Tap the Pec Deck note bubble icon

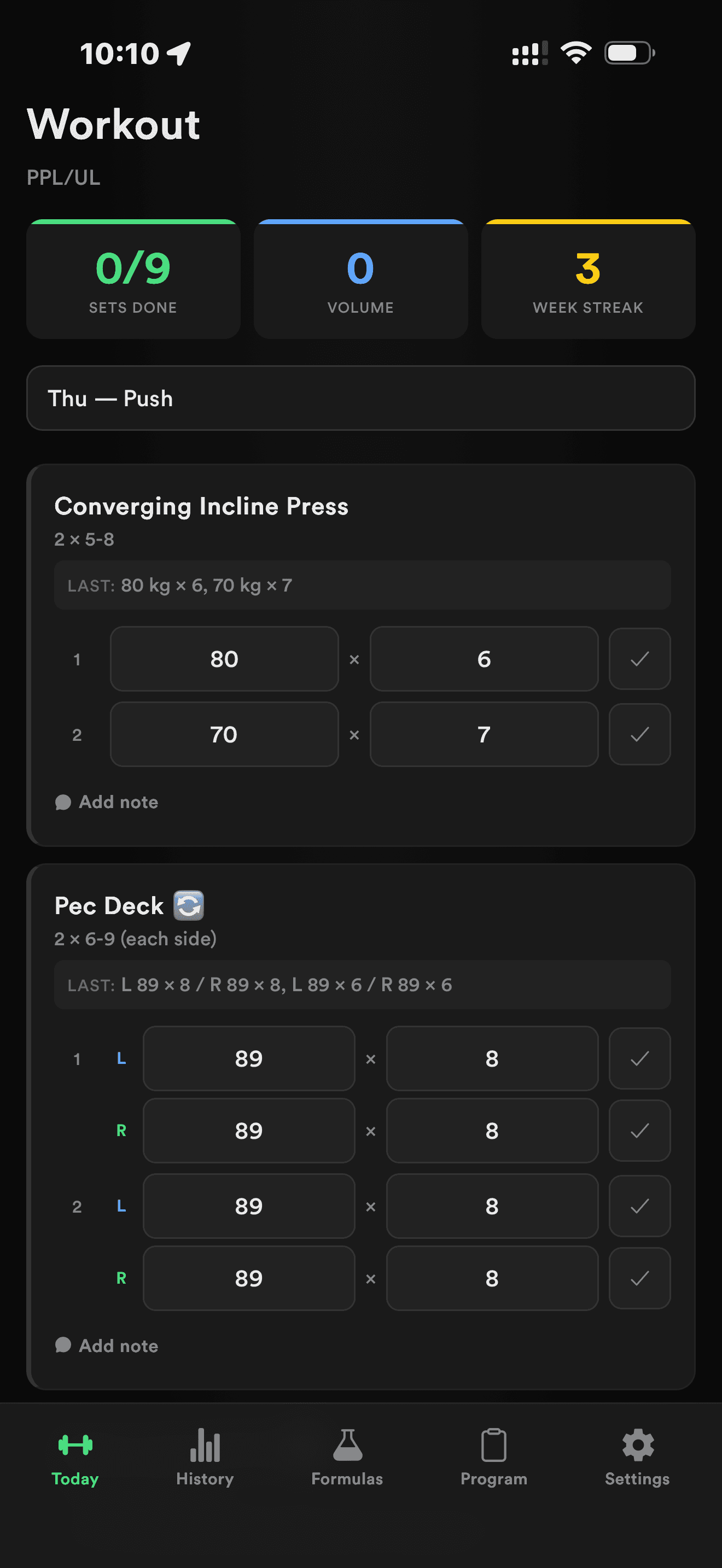(x=63, y=1345)
